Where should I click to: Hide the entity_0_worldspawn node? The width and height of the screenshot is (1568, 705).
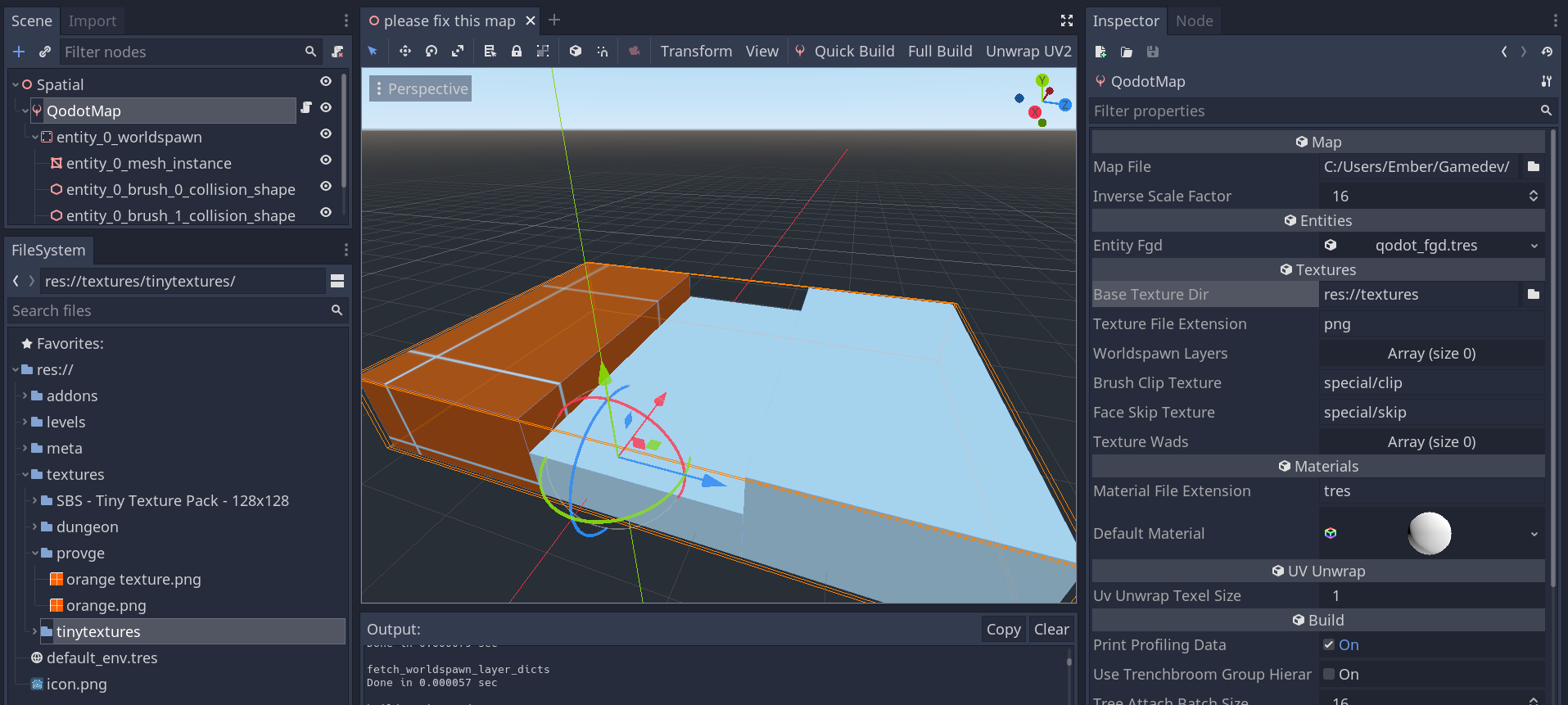326,133
